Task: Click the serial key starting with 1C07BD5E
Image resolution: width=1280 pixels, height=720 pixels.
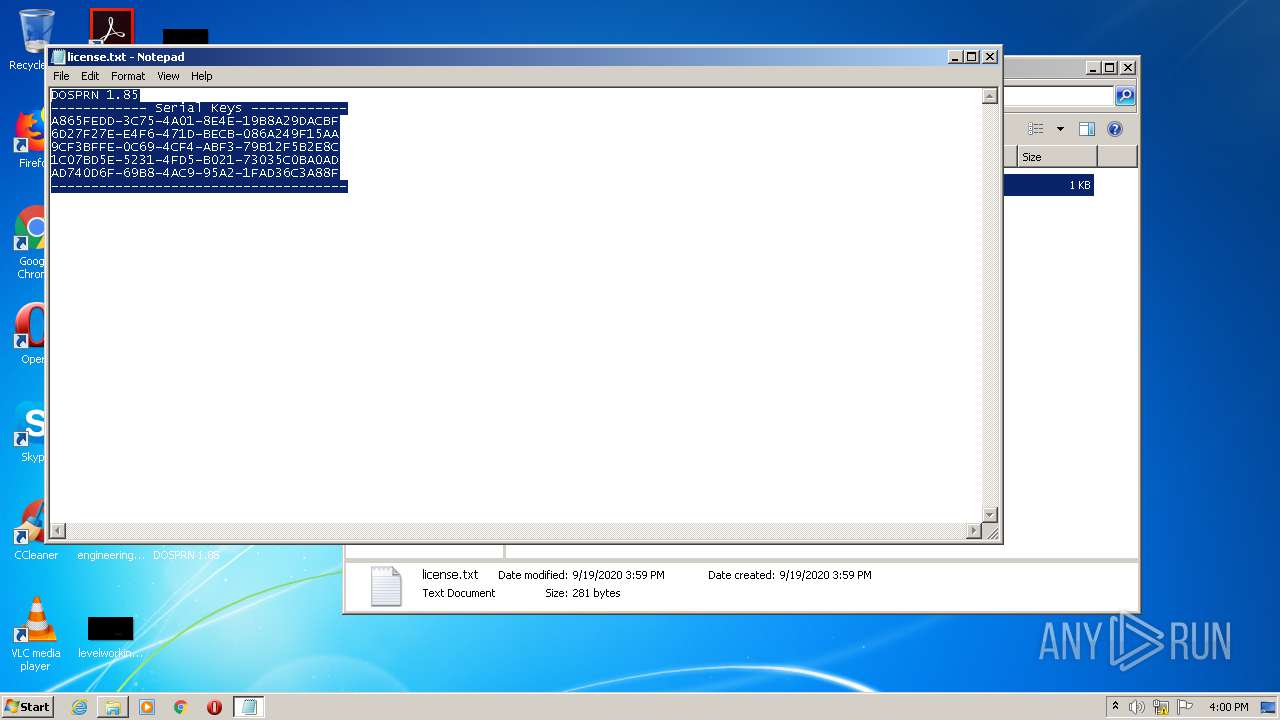Action: coord(195,160)
